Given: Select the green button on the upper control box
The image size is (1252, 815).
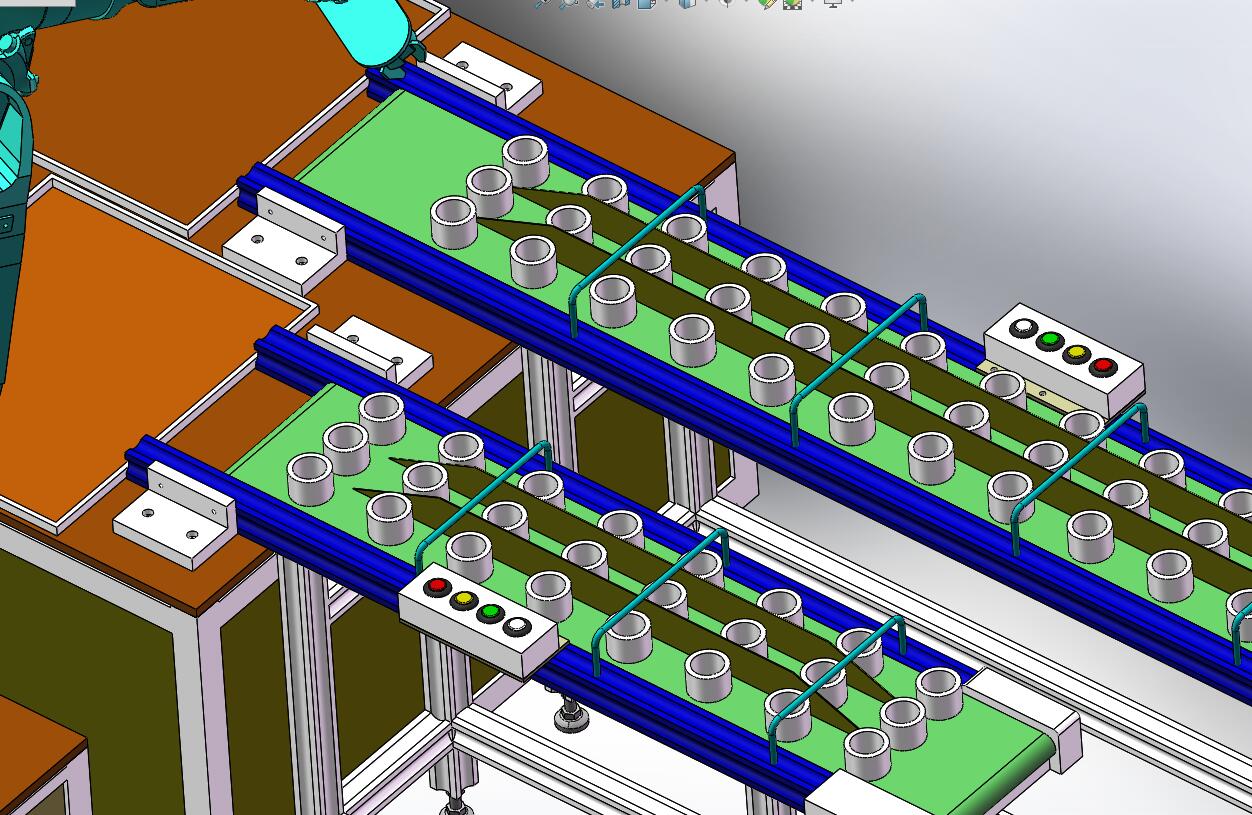Looking at the screenshot, I should [1049, 342].
